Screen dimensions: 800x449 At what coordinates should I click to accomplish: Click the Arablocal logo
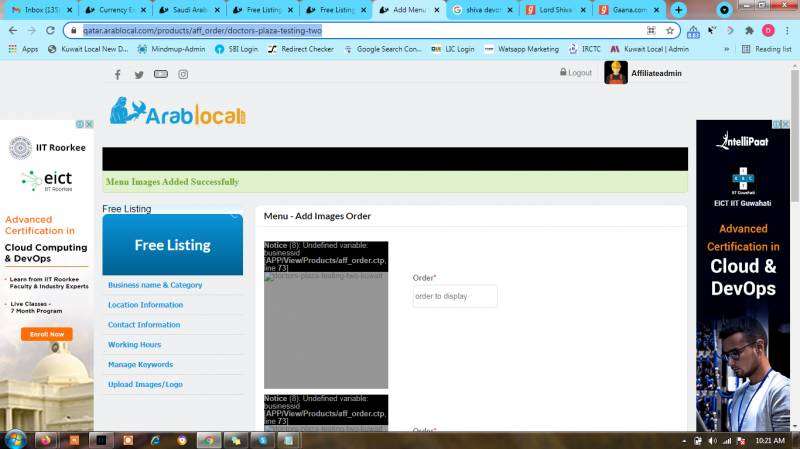click(x=178, y=111)
